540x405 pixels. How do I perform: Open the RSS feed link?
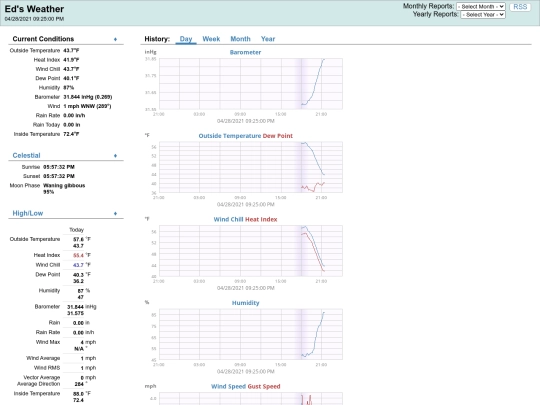pyautogui.click(x=520, y=7)
